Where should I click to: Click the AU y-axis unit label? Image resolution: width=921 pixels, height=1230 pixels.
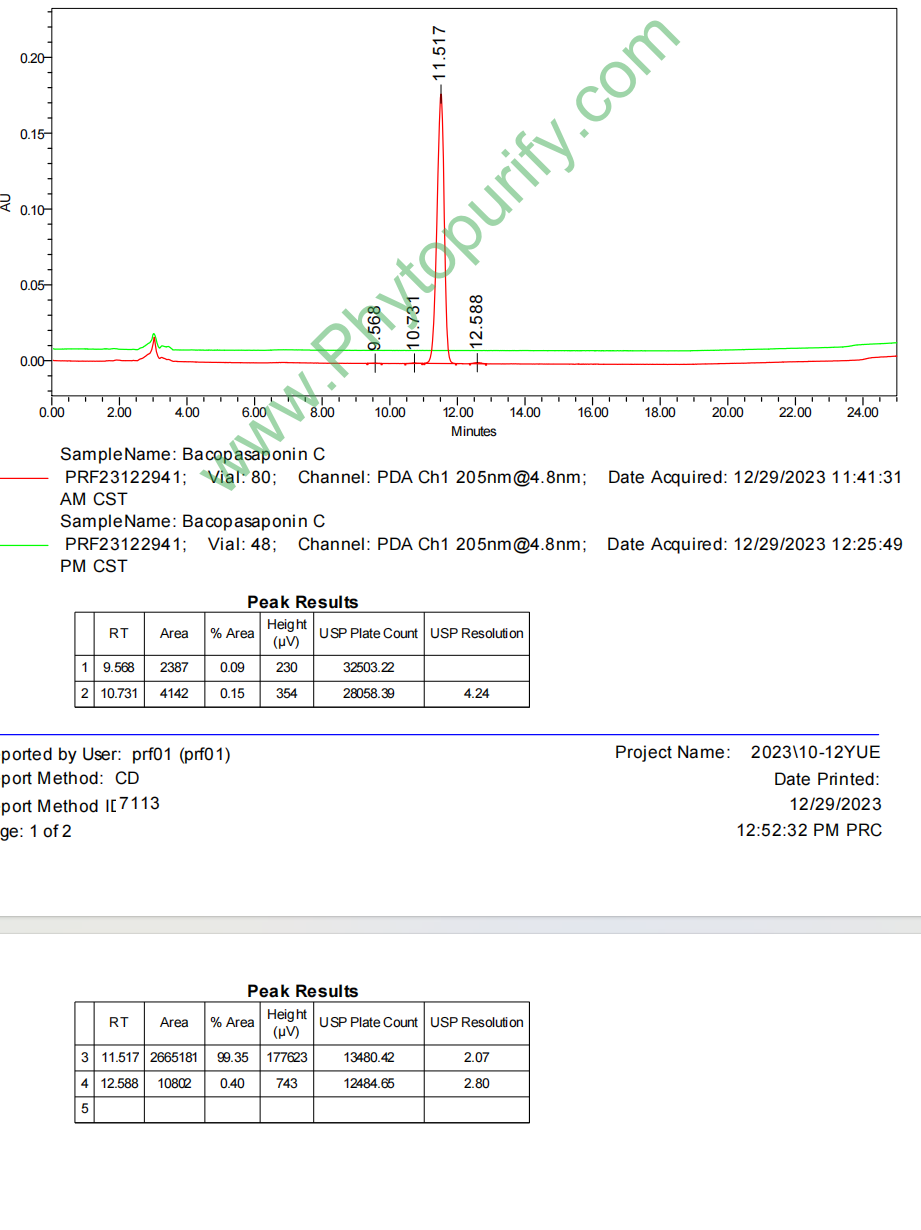click(7, 202)
